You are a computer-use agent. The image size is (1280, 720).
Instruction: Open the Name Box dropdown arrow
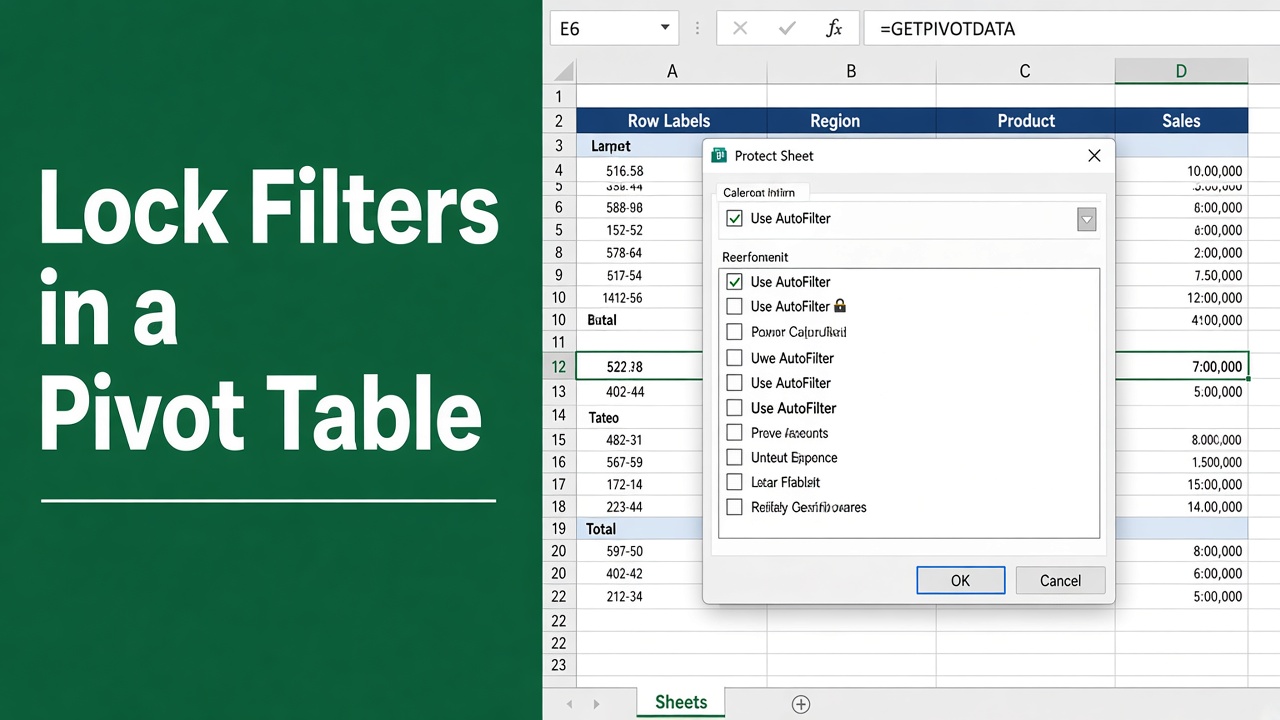[x=665, y=29]
